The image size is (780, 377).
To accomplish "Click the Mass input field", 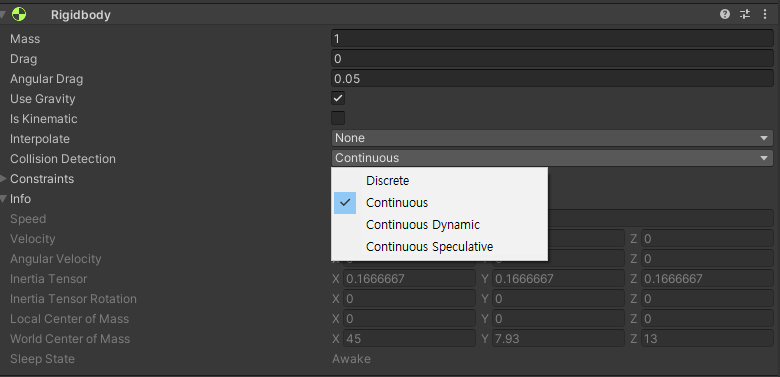I will [x=552, y=38].
